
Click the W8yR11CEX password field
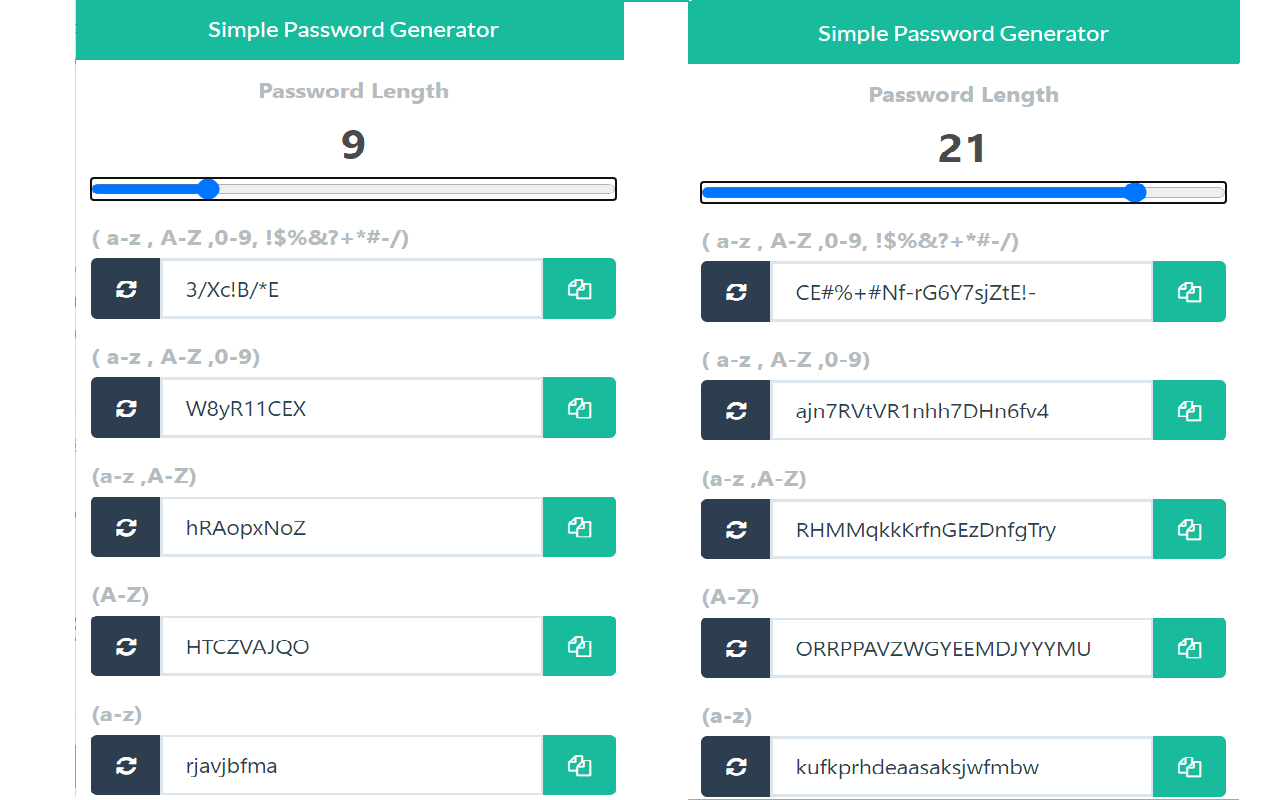point(351,408)
